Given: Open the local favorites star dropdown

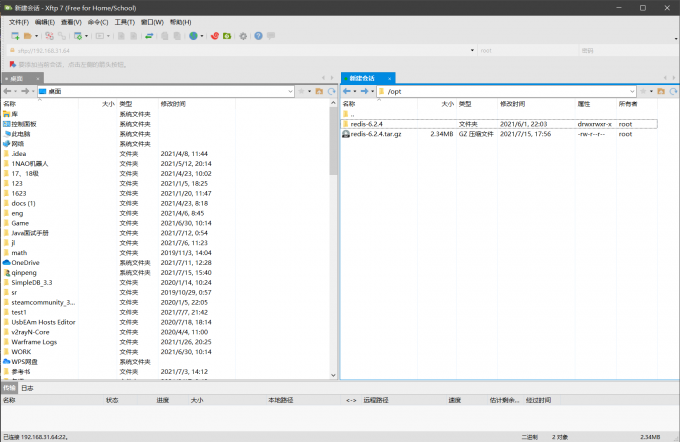Looking at the screenshot, I should point(309,91).
